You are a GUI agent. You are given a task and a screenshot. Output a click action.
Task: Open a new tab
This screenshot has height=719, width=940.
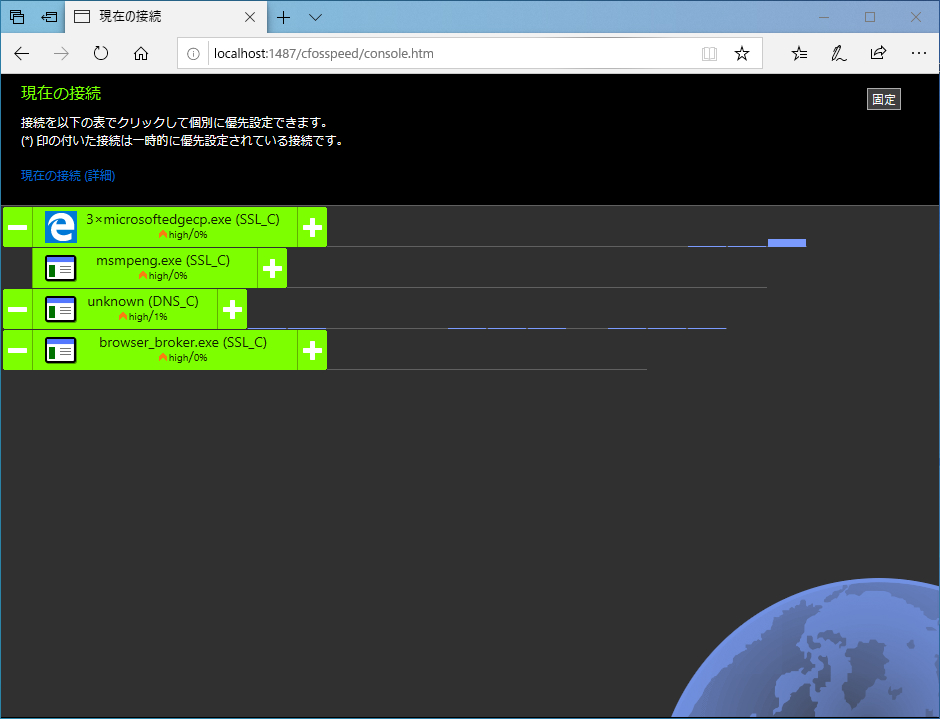[284, 17]
